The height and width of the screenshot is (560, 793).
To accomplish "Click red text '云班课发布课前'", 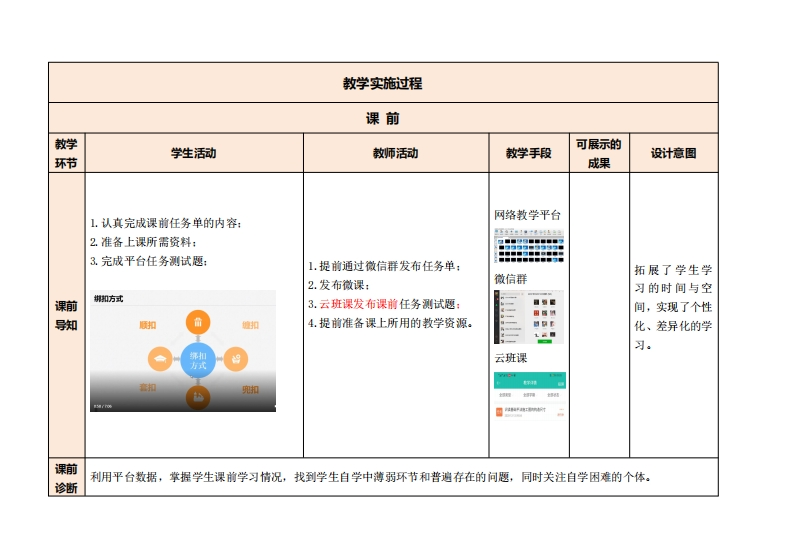I will click(x=359, y=304).
